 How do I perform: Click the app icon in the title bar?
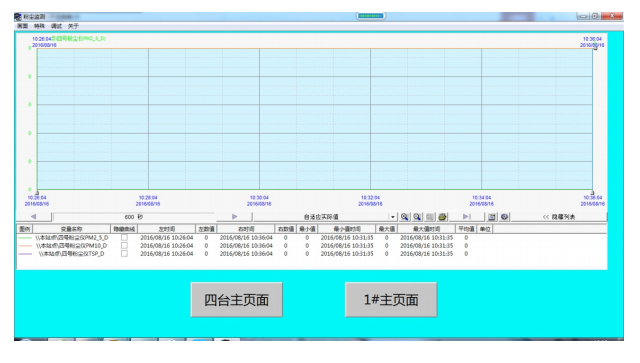(x=18, y=17)
